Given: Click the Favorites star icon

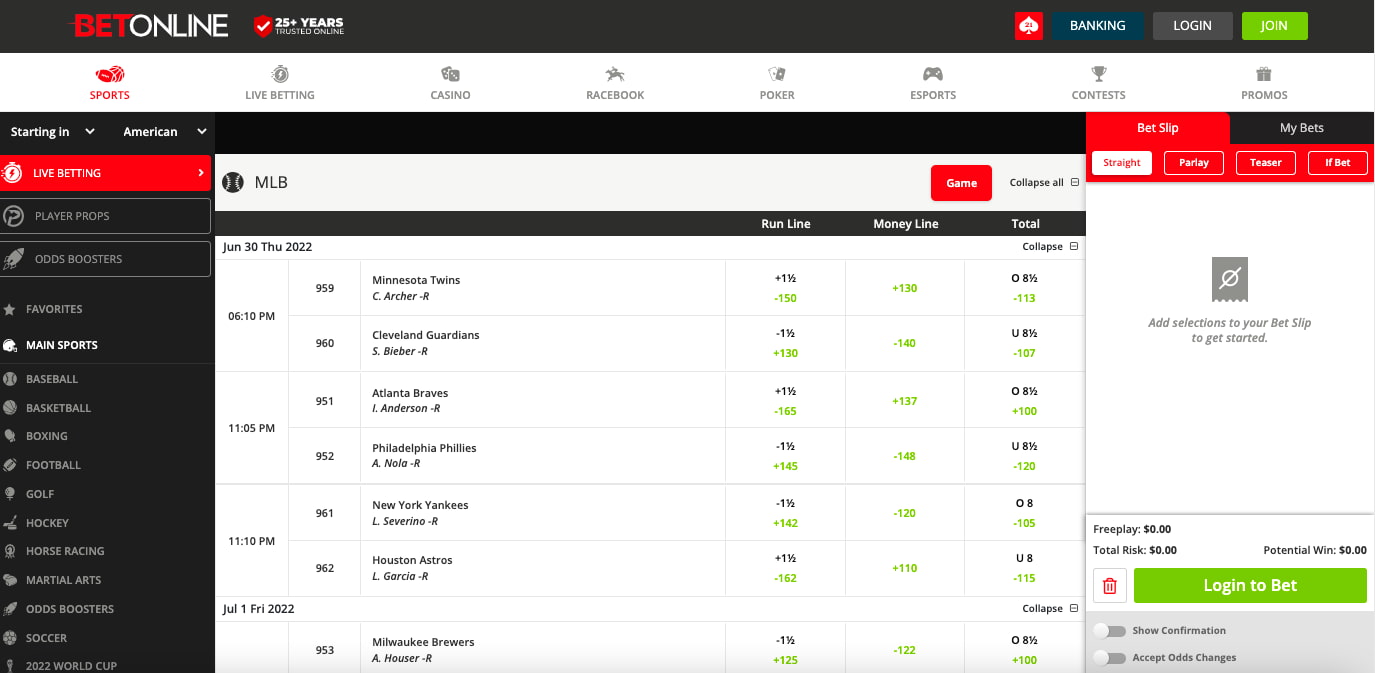Looking at the screenshot, I should (10, 310).
